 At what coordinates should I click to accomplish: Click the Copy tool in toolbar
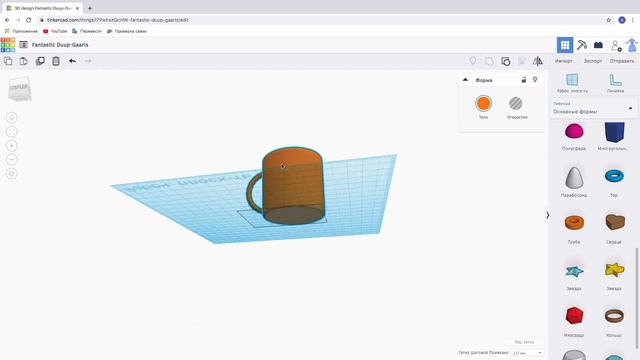[8, 61]
